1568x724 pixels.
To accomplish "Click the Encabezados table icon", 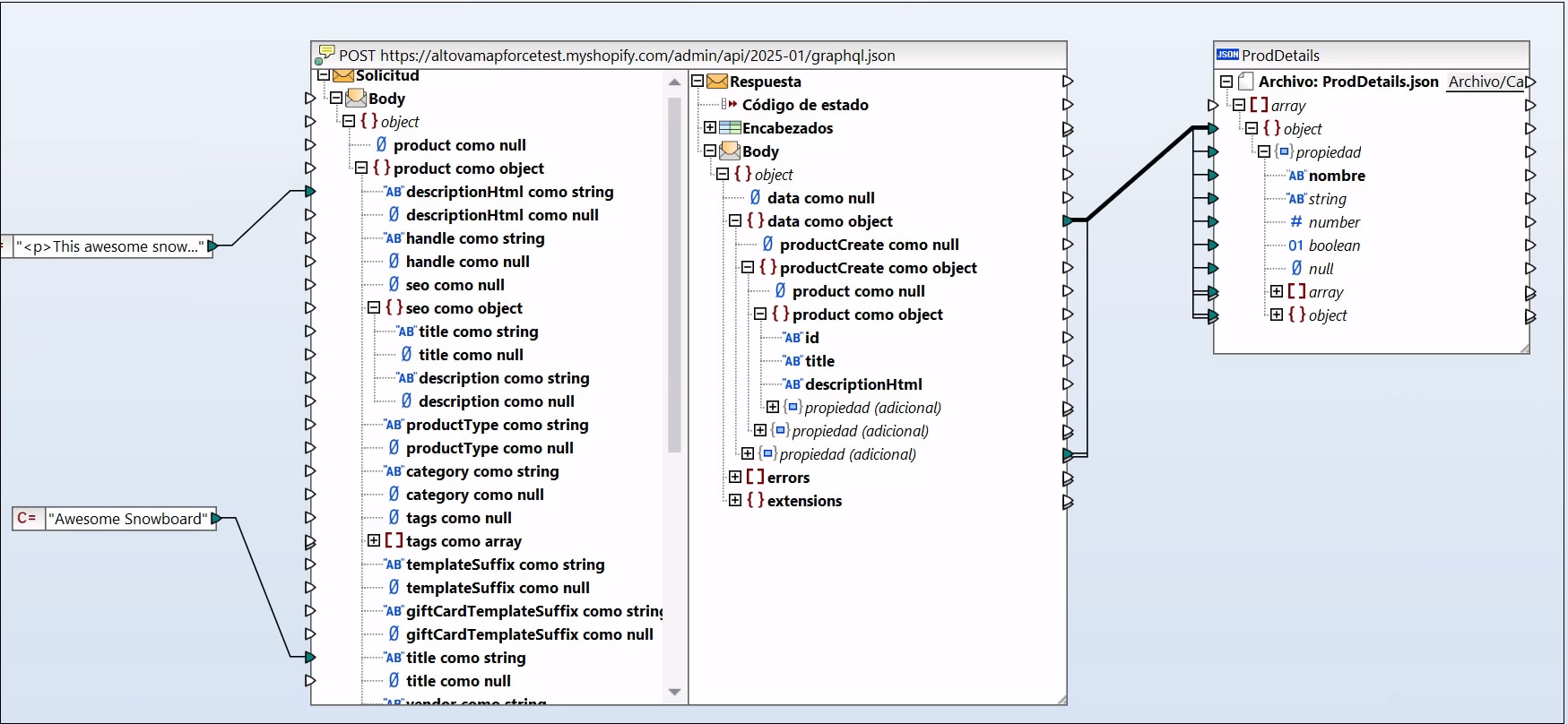I will (730, 128).
